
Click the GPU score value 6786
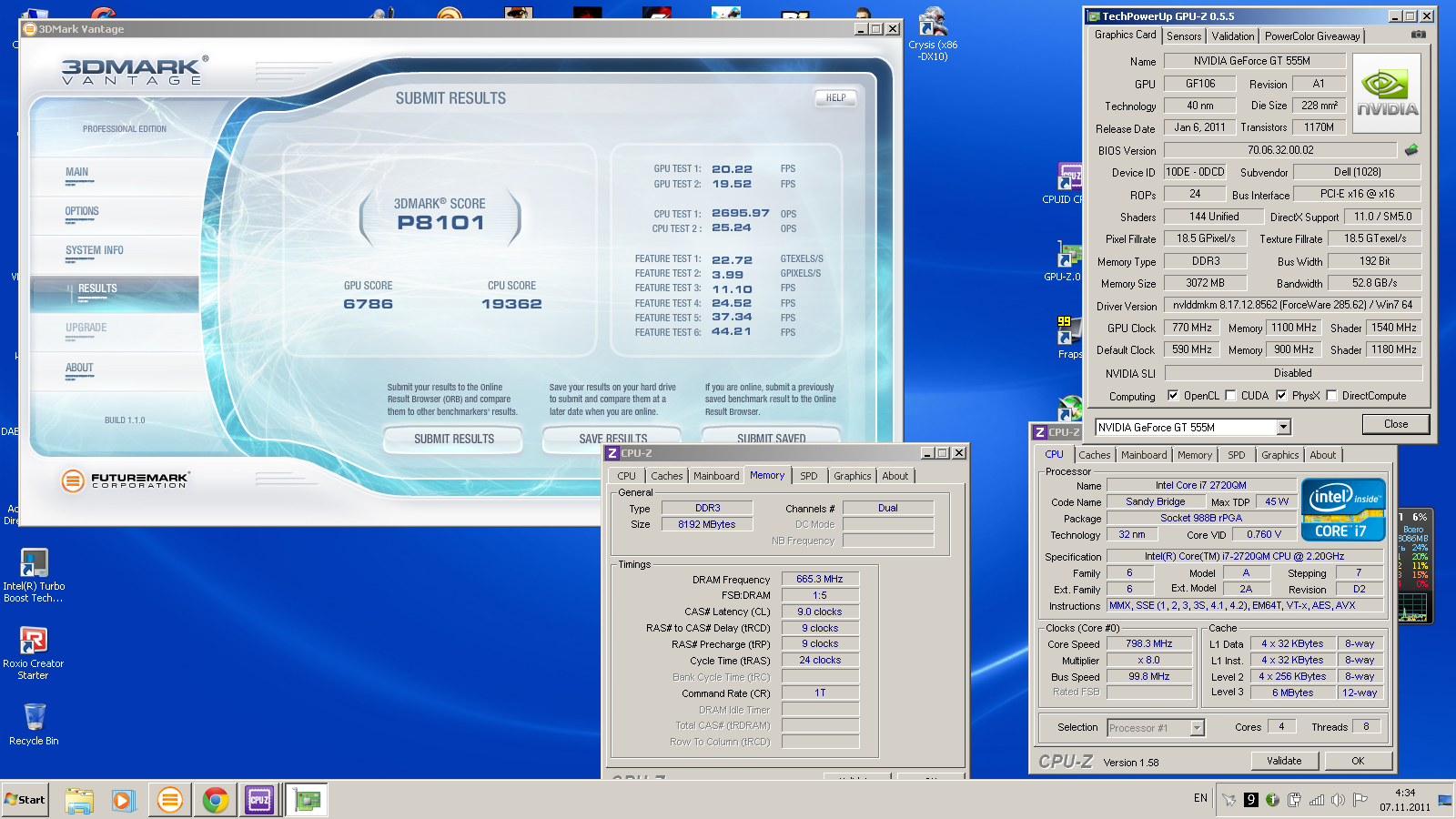pos(369,304)
